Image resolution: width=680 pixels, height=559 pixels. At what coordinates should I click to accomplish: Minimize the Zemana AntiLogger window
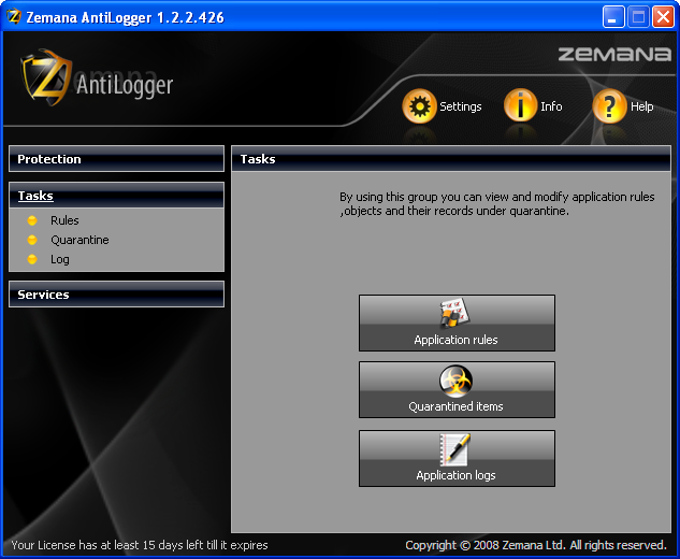pyautogui.click(x=613, y=17)
